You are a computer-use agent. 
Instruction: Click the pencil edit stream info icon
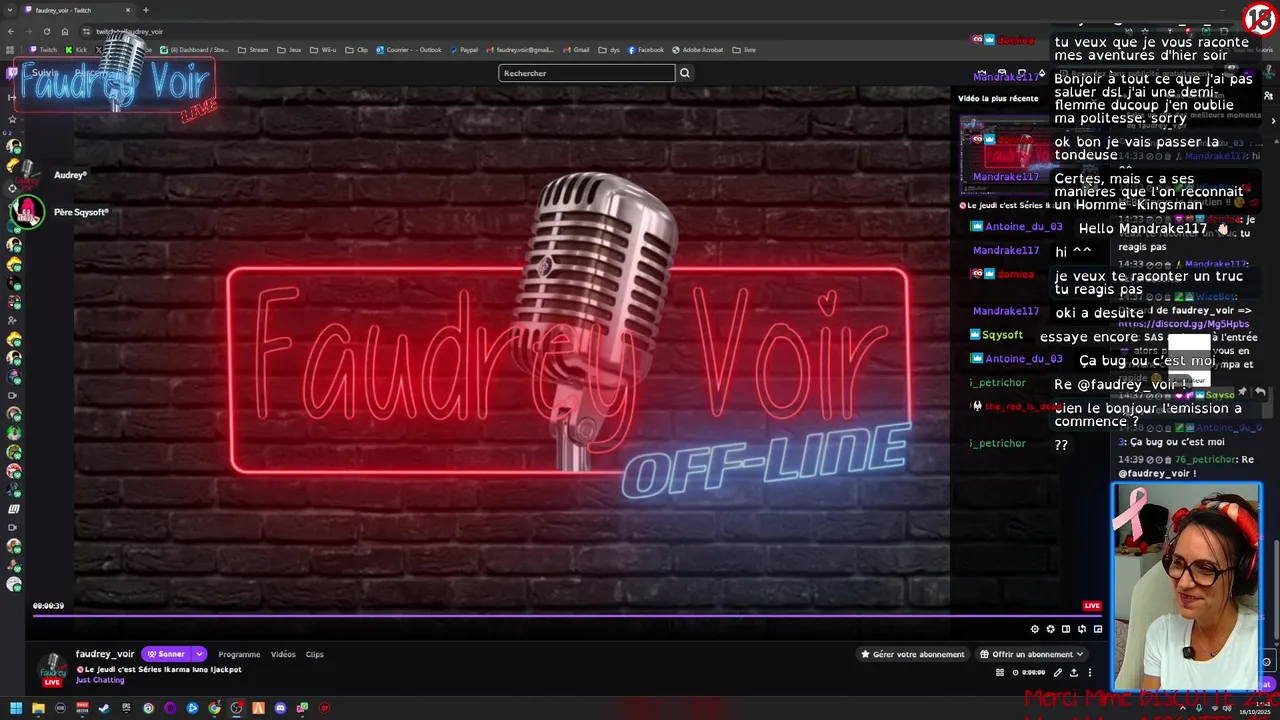tap(1057, 672)
